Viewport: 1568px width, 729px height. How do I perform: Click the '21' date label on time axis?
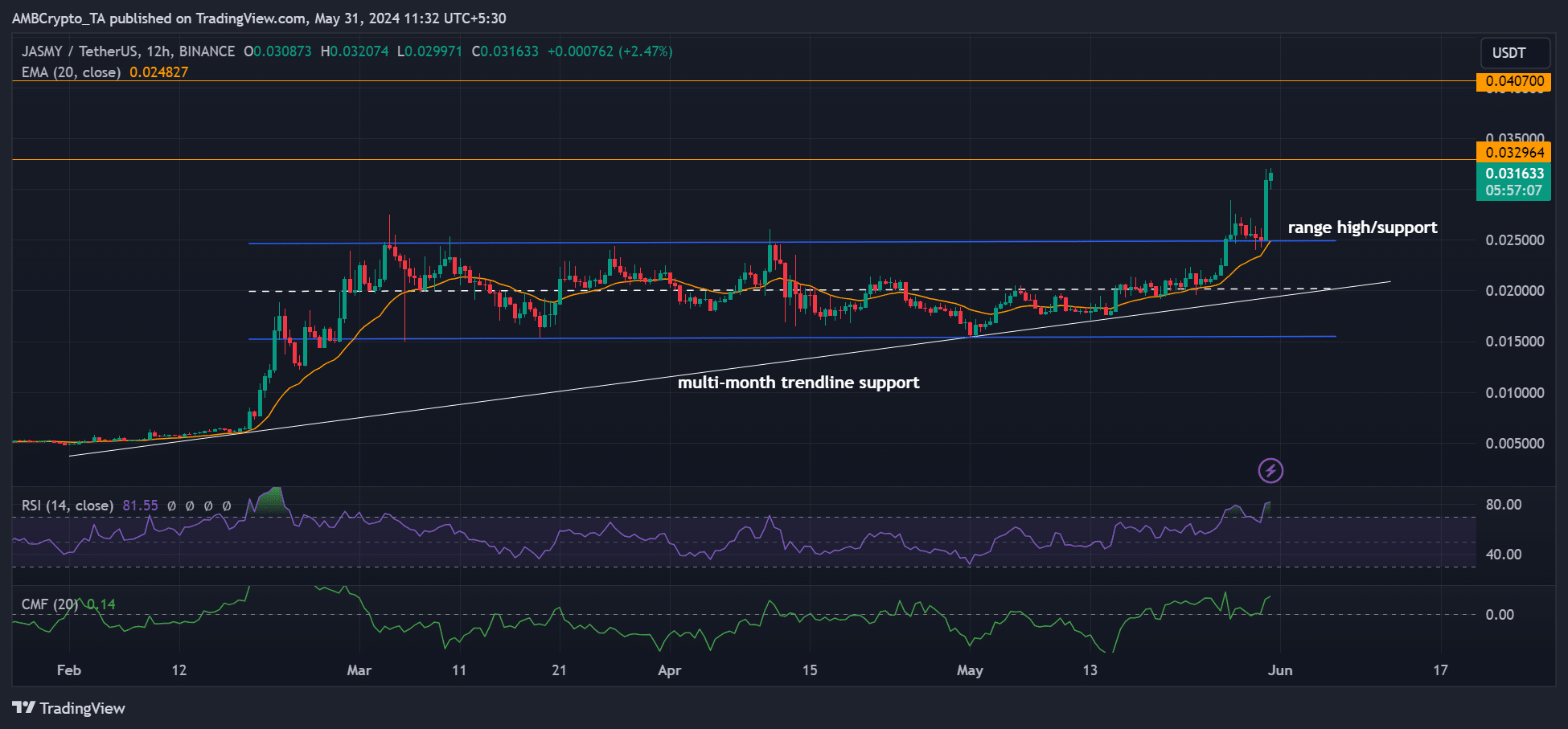point(559,670)
